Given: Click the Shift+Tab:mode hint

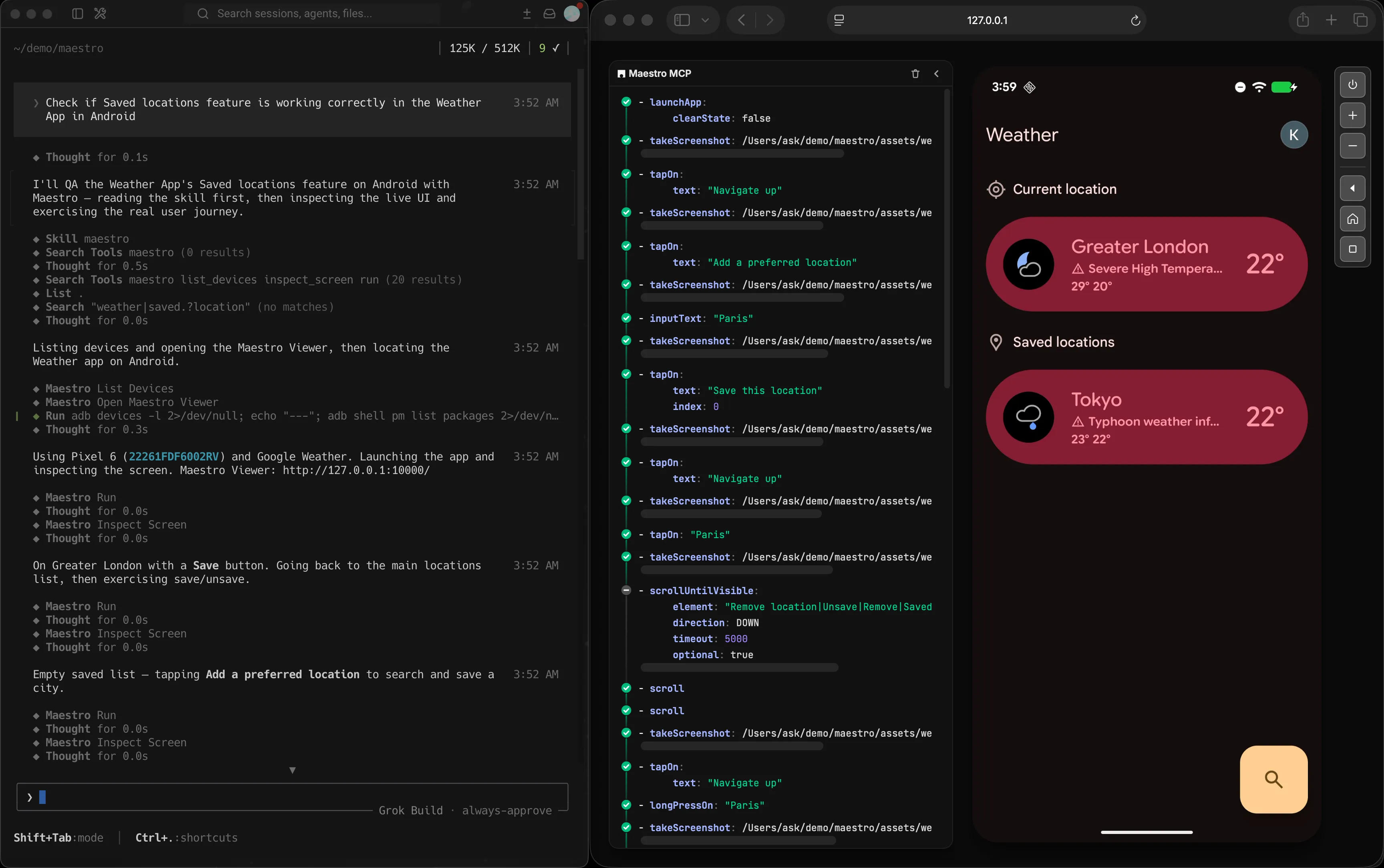Looking at the screenshot, I should pos(58,838).
